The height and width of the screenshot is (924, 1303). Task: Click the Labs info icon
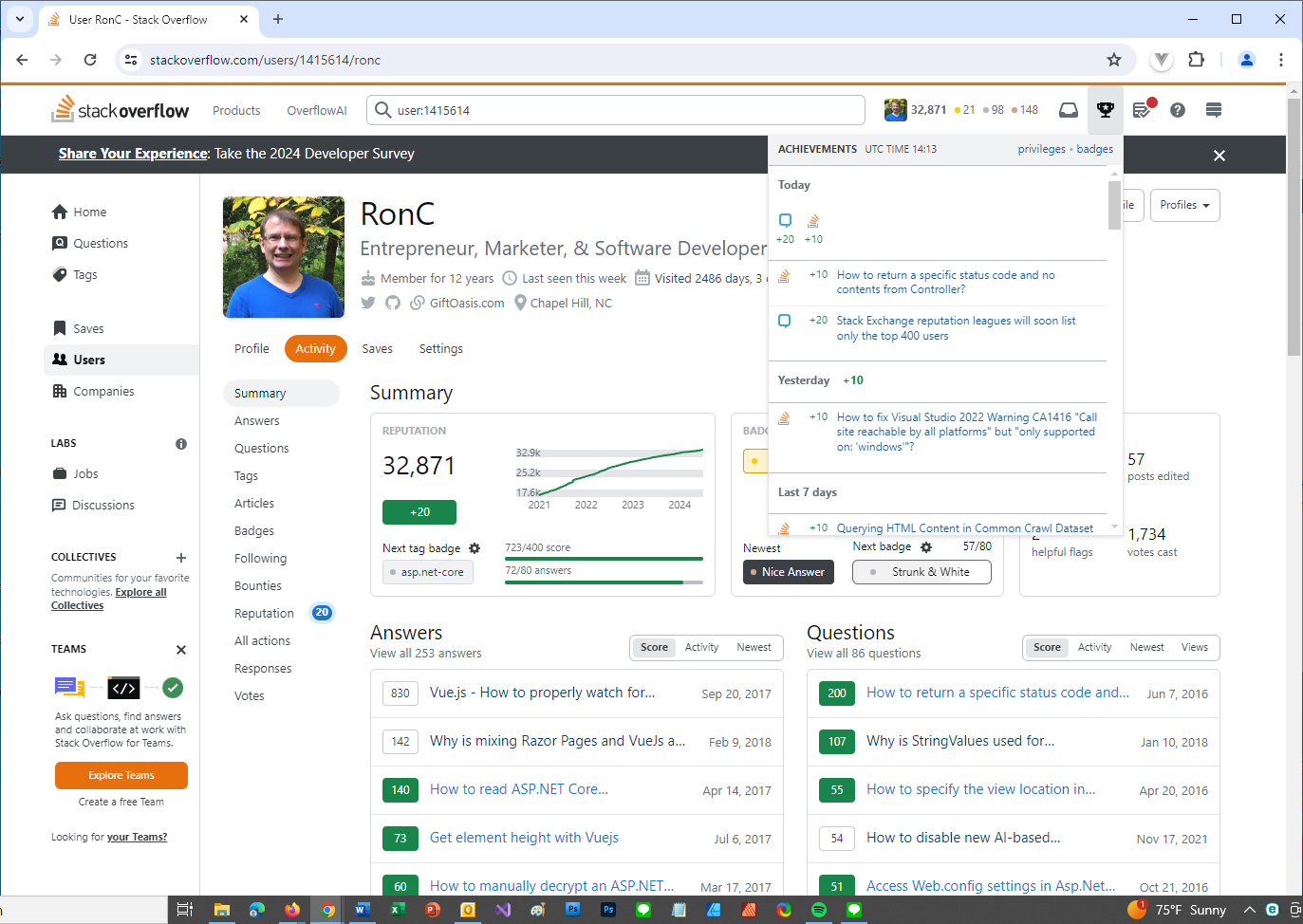click(181, 444)
